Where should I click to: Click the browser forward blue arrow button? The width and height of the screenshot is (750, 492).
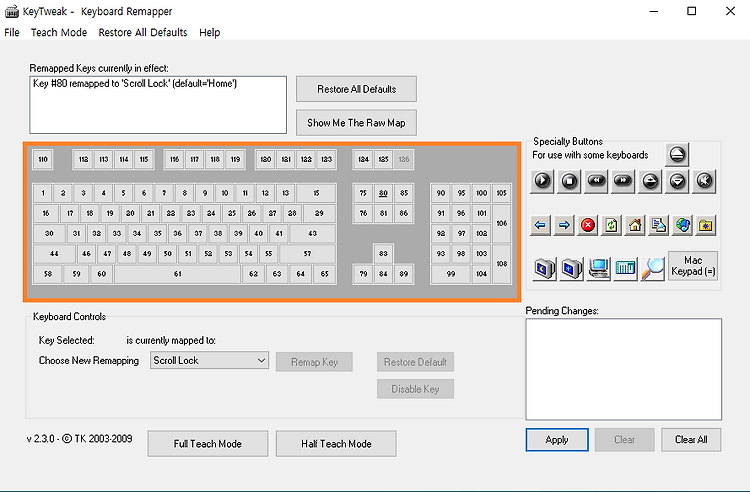pos(564,225)
